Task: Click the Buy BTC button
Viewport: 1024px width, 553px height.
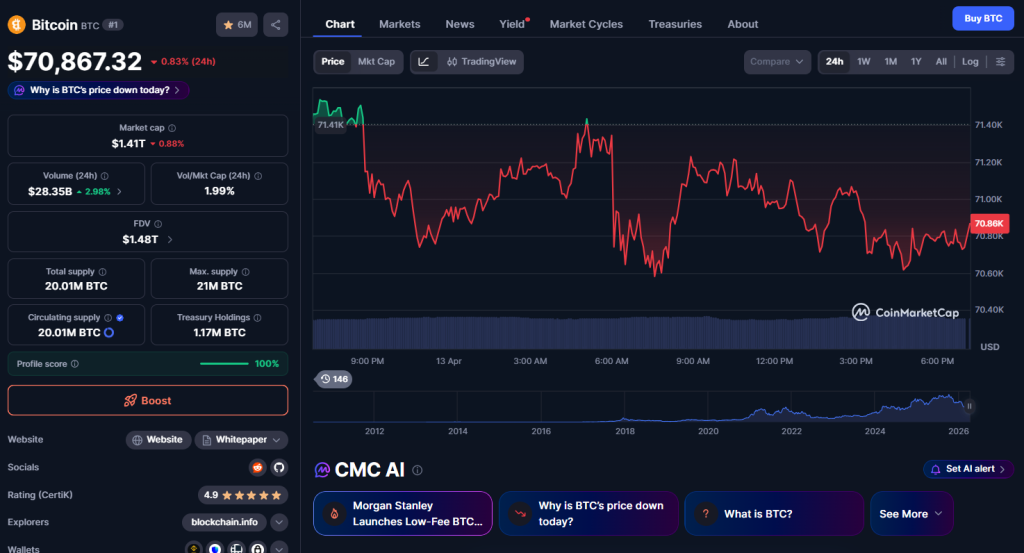Action: point(982,18)
